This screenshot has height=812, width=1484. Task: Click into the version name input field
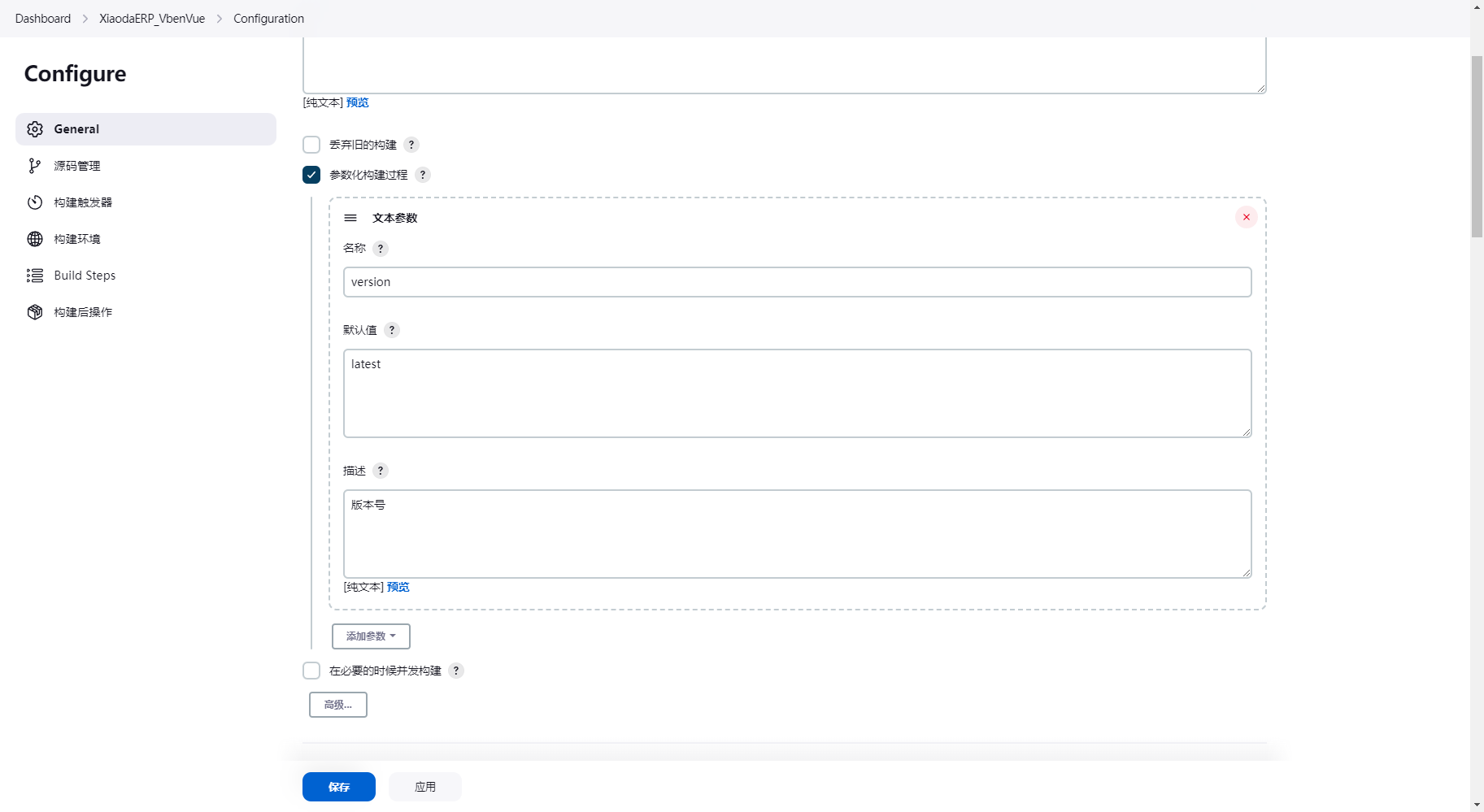pyautogui.click(x=797, y=282)
